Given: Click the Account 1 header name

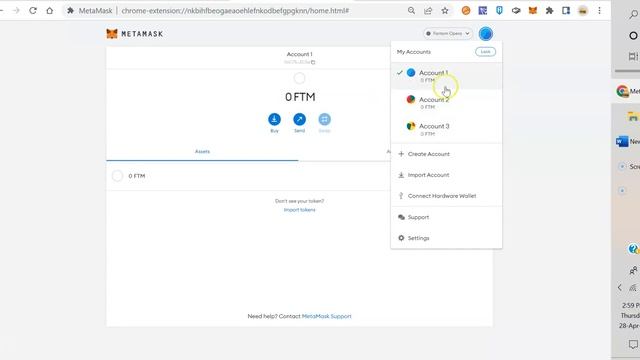Looking at the screenshot, I should coord(300,54).
